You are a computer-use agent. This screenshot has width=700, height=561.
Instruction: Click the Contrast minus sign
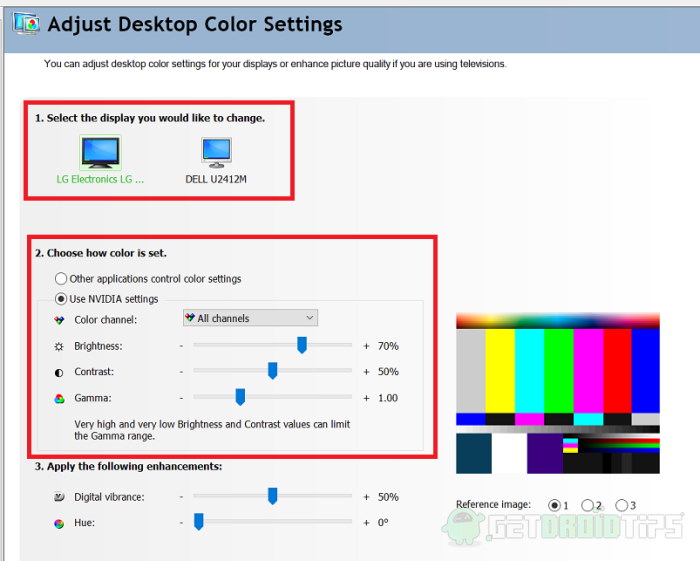181,372
